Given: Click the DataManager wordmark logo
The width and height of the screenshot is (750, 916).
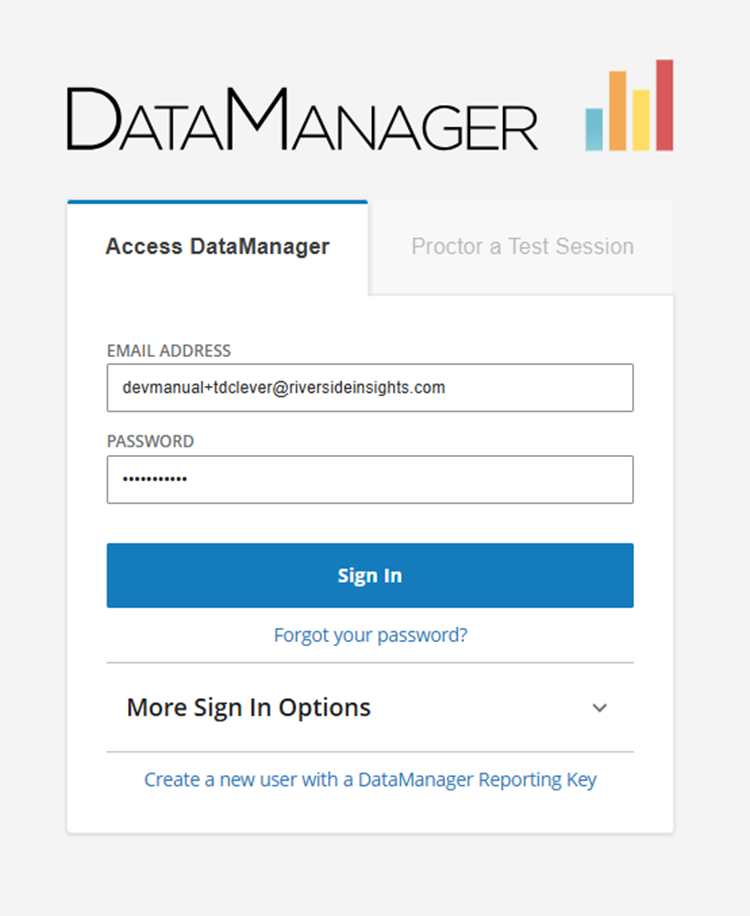Looking at the screenshot, I should [x=302, y=120].
